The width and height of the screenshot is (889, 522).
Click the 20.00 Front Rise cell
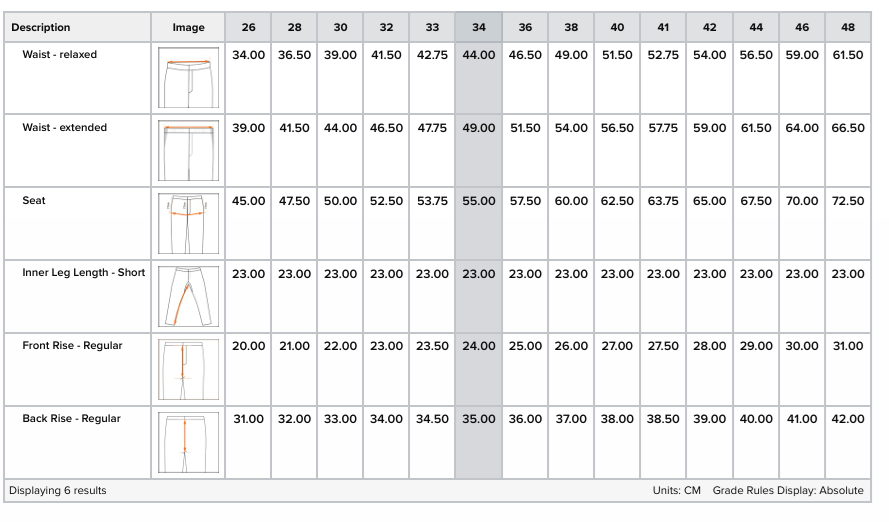pos(248,346)
